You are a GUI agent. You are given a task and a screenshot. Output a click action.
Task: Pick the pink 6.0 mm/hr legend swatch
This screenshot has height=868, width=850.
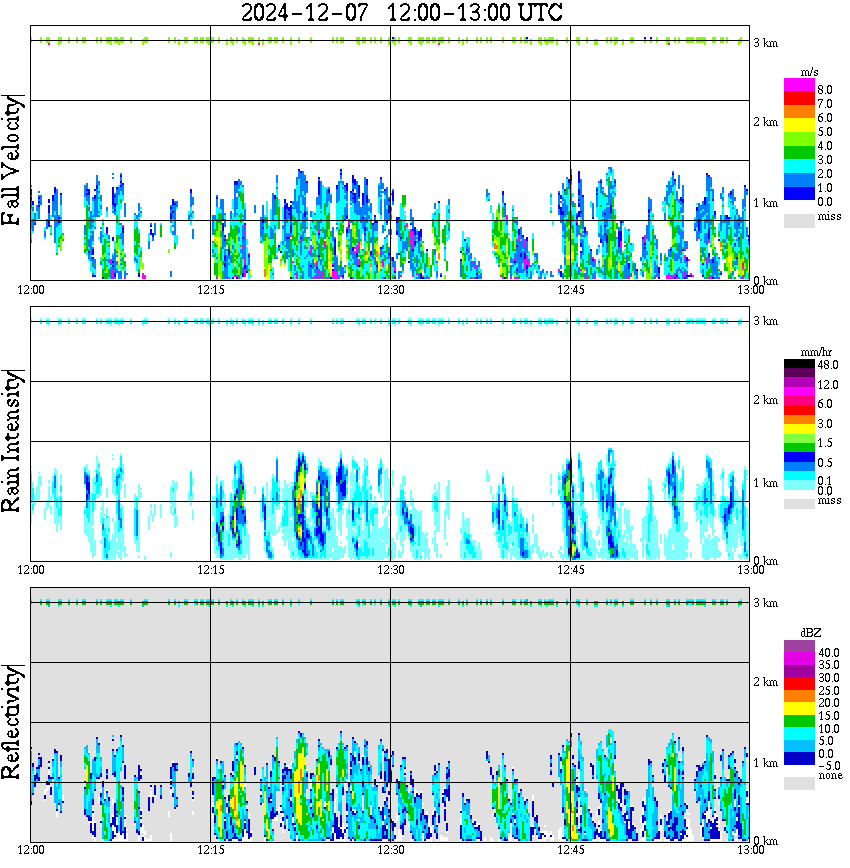point(799,400)
